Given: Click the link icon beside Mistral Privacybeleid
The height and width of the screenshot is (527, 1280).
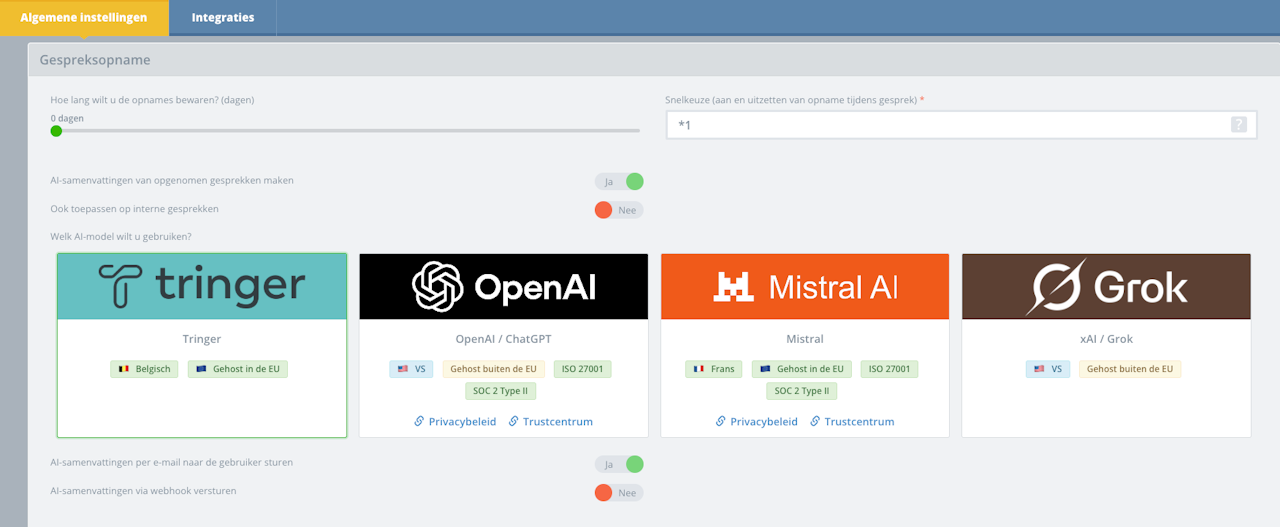Looking at the screenshot, I should click(721, 422).
